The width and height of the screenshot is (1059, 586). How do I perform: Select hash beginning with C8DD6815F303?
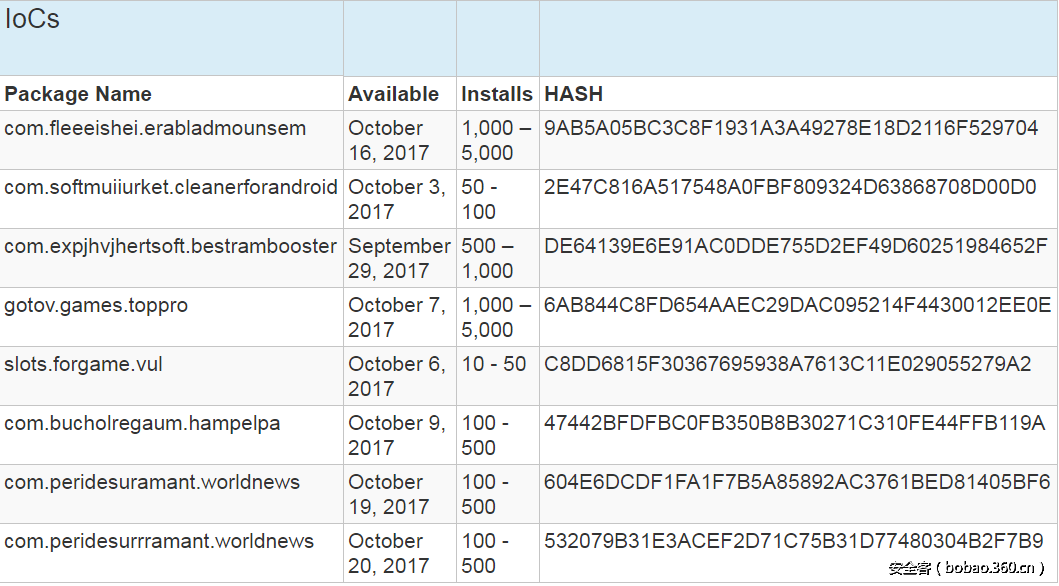pos(787,364)
